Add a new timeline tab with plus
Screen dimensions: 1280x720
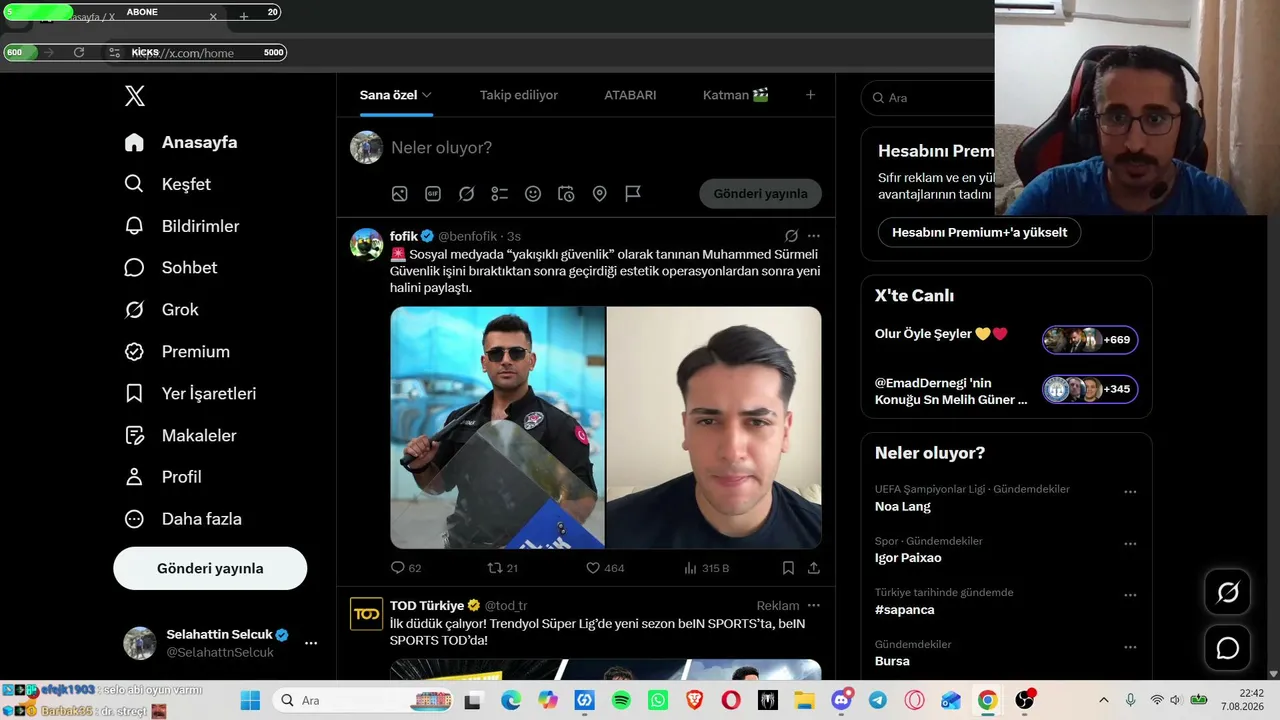pyautogui.click(x=810, y=95)
